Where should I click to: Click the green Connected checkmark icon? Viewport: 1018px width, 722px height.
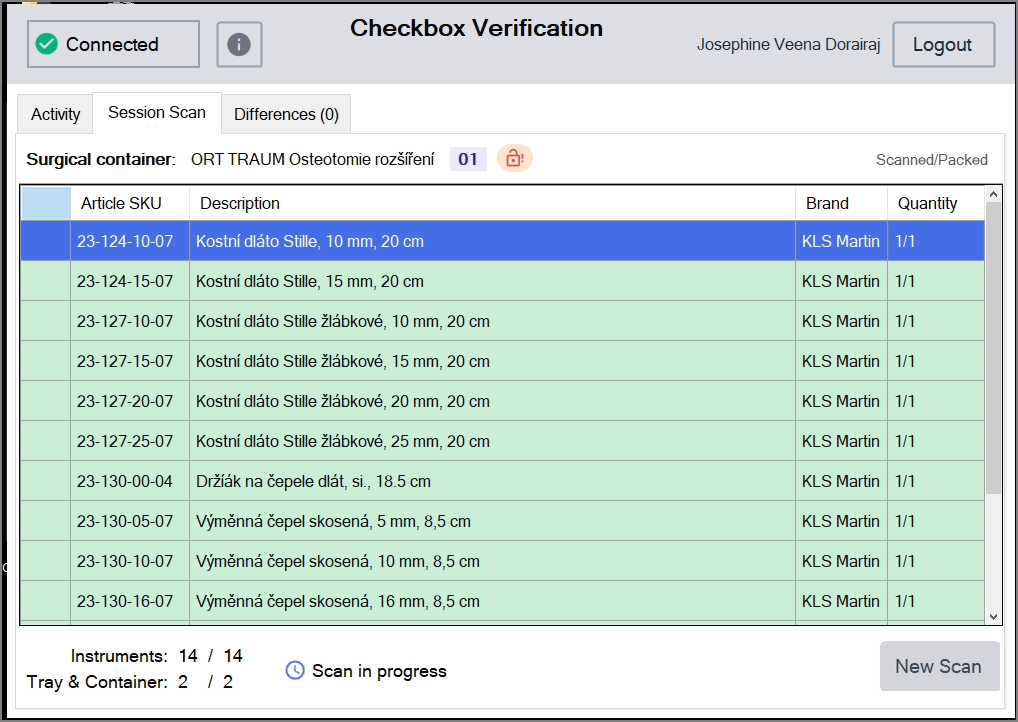click(x=47, y=44)
